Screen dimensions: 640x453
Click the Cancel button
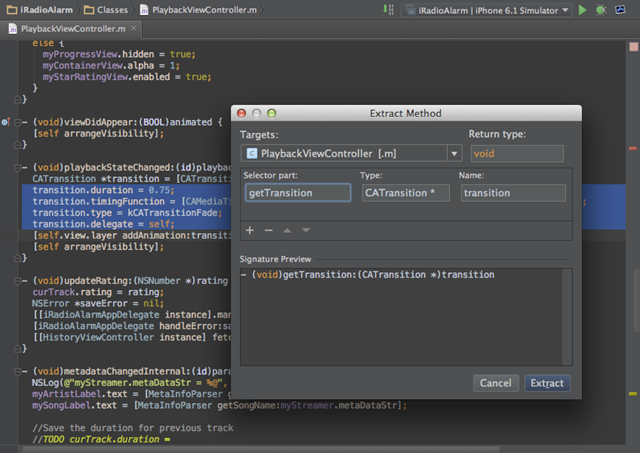click(496, 383)
